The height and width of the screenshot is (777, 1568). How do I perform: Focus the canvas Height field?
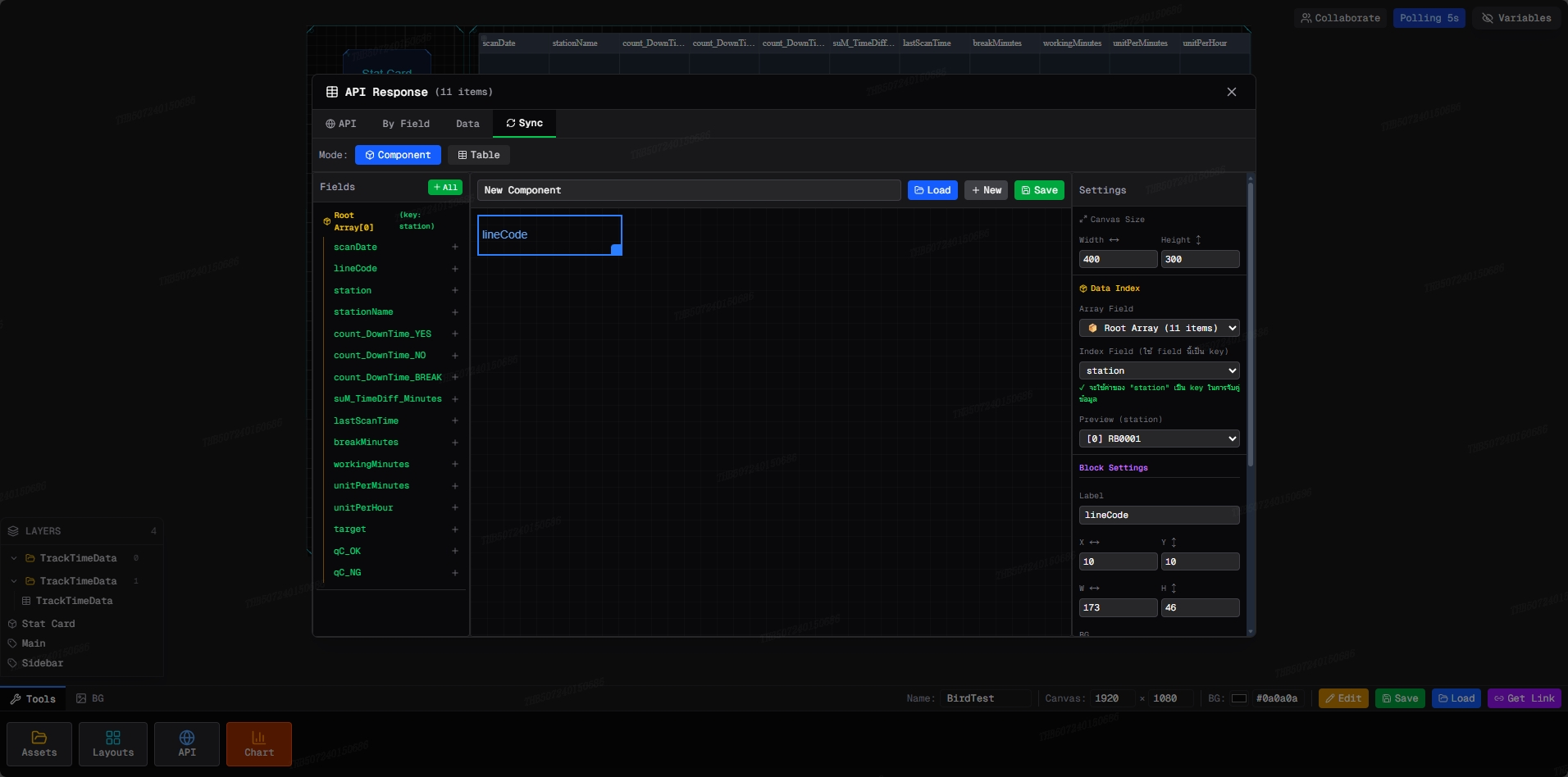pyautogui.click(x=1200, y=259)
